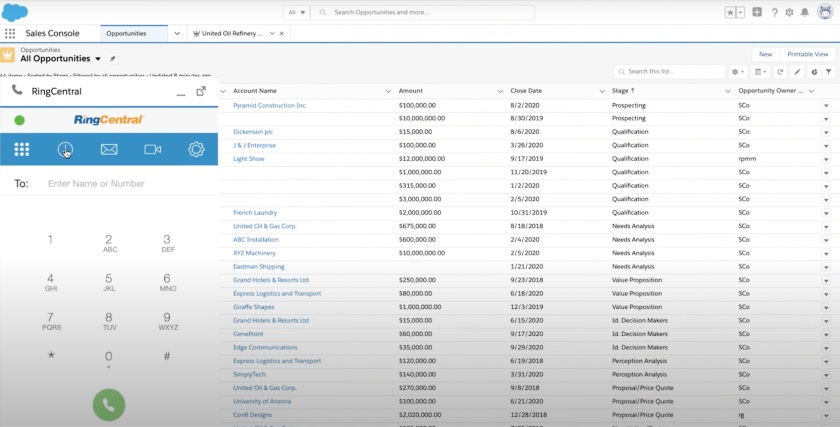Viewport: 840px width, 427px height.
Task: Open the user profile avatar
Action: 826,12
